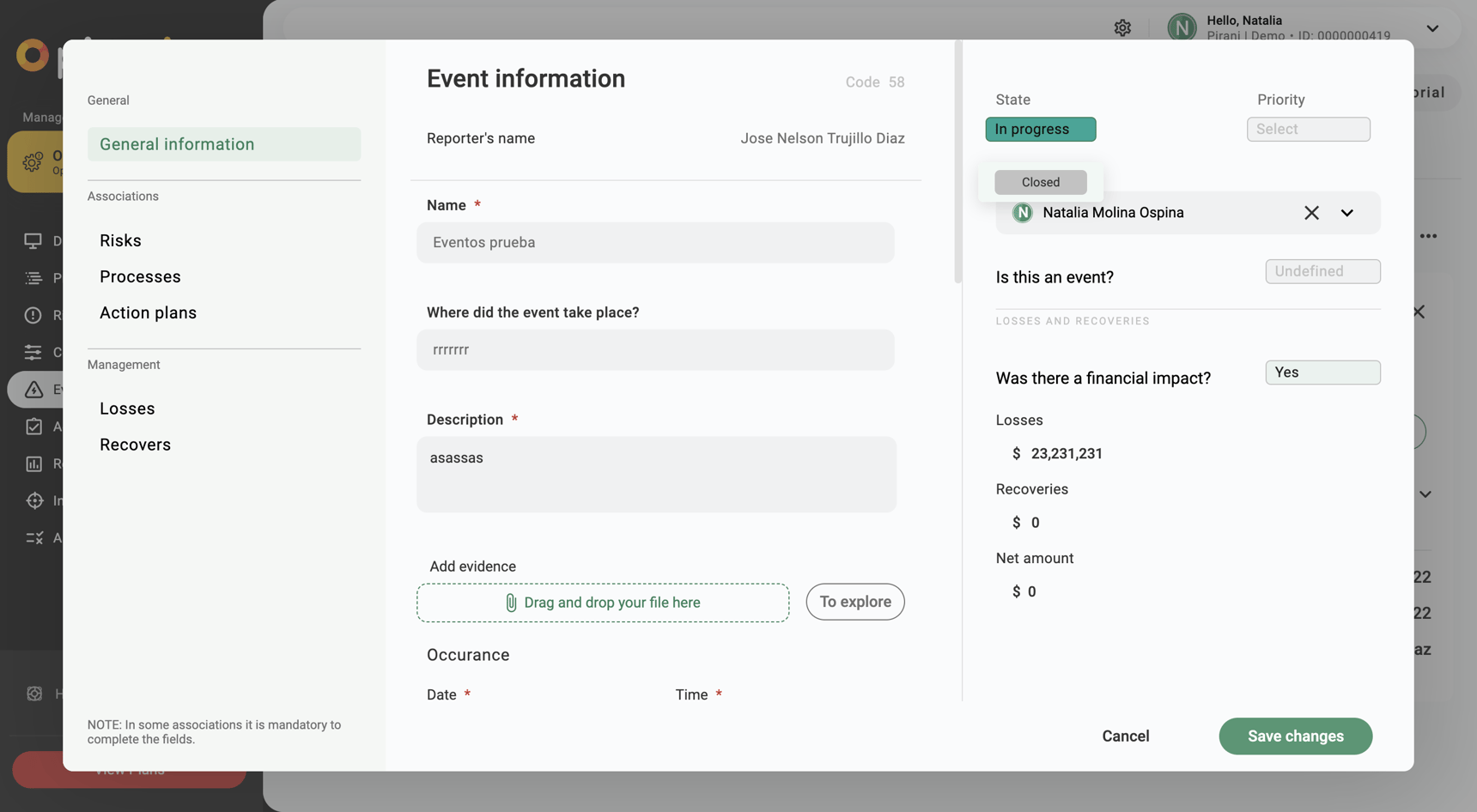Edit the Losses amount 23,231,231 field

pyautogui.click(x=1066, y=453)
